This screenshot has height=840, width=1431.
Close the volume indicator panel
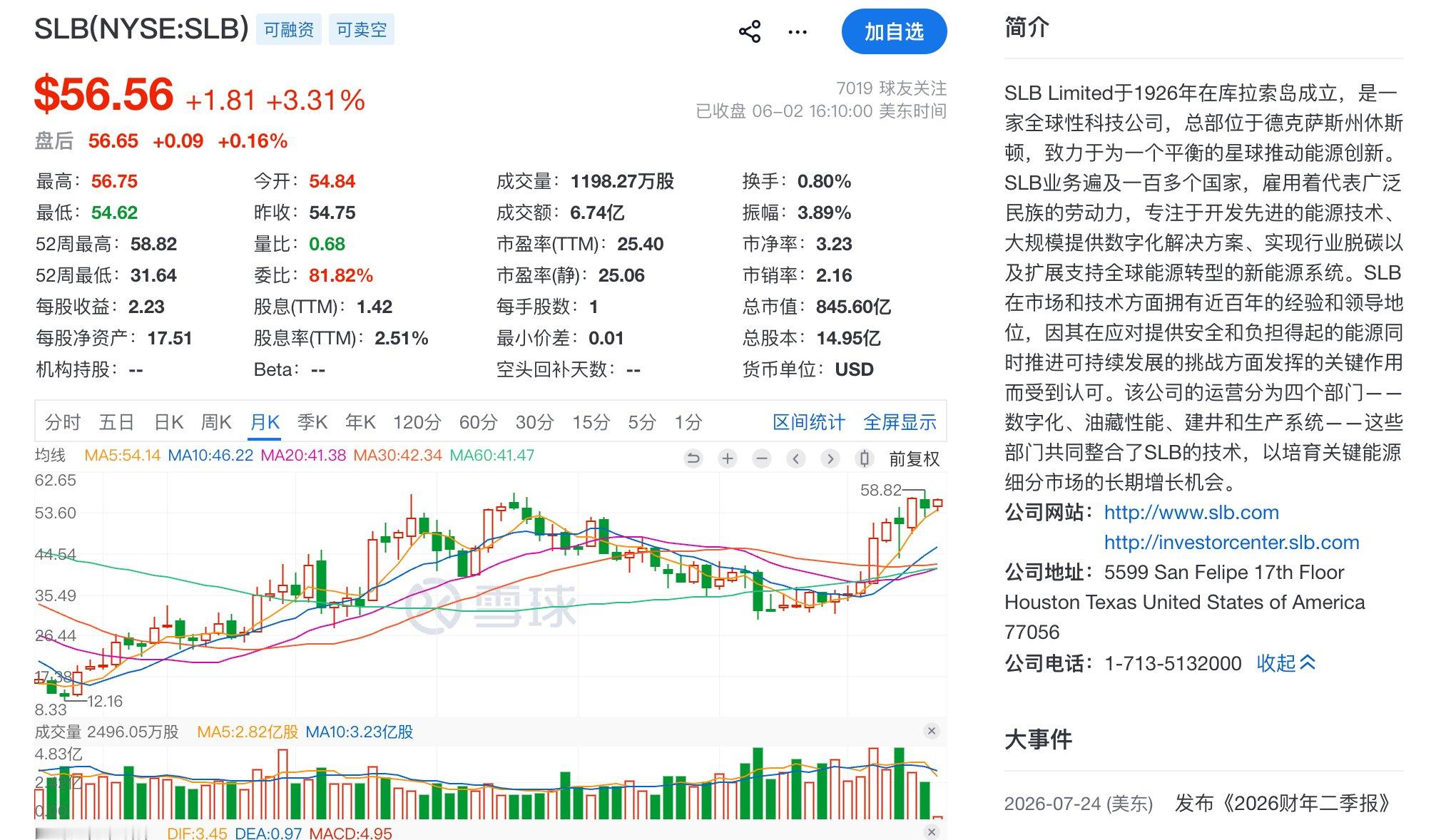tap(931, 731)
